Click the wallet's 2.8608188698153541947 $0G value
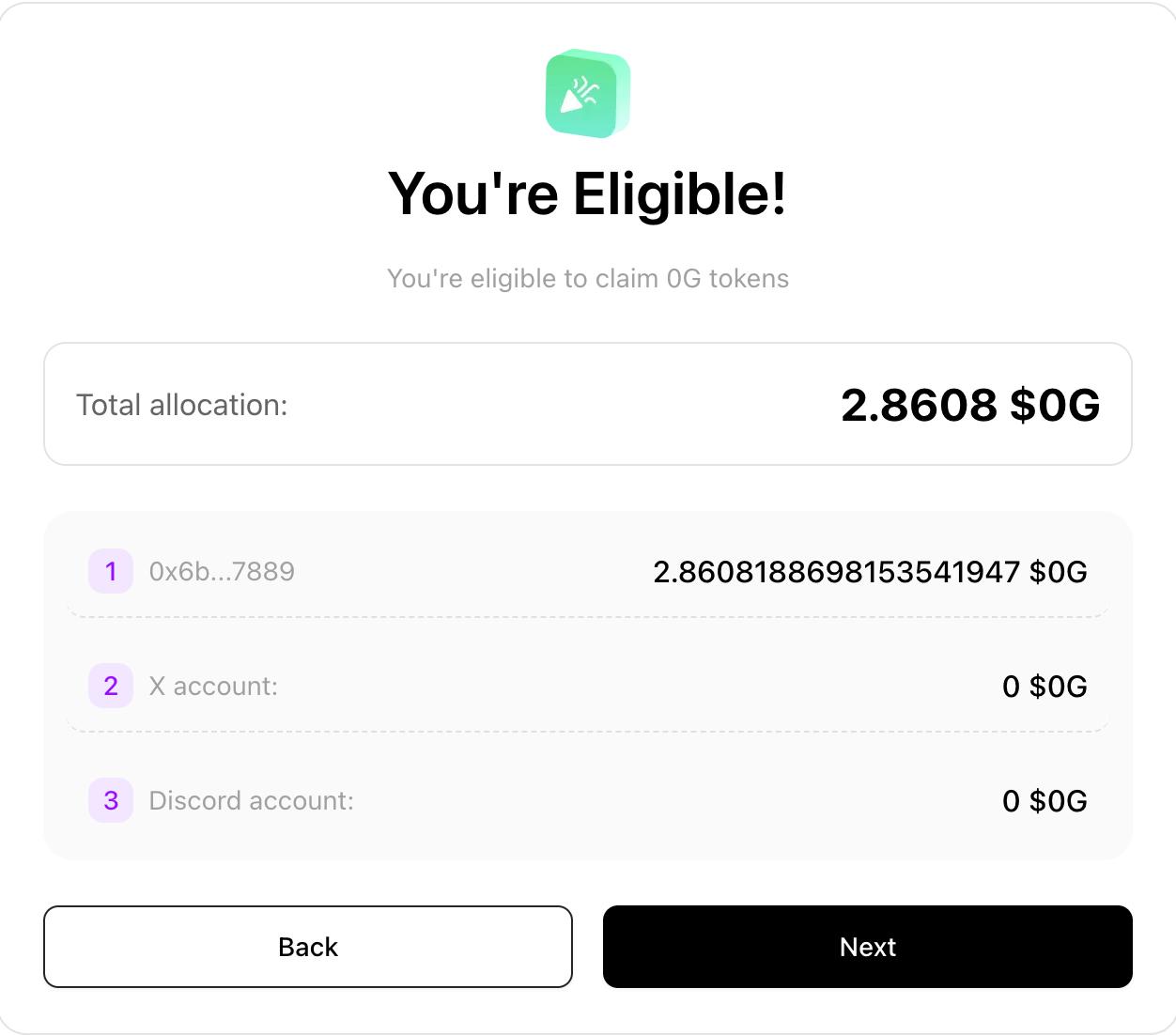 coord(870,571)
